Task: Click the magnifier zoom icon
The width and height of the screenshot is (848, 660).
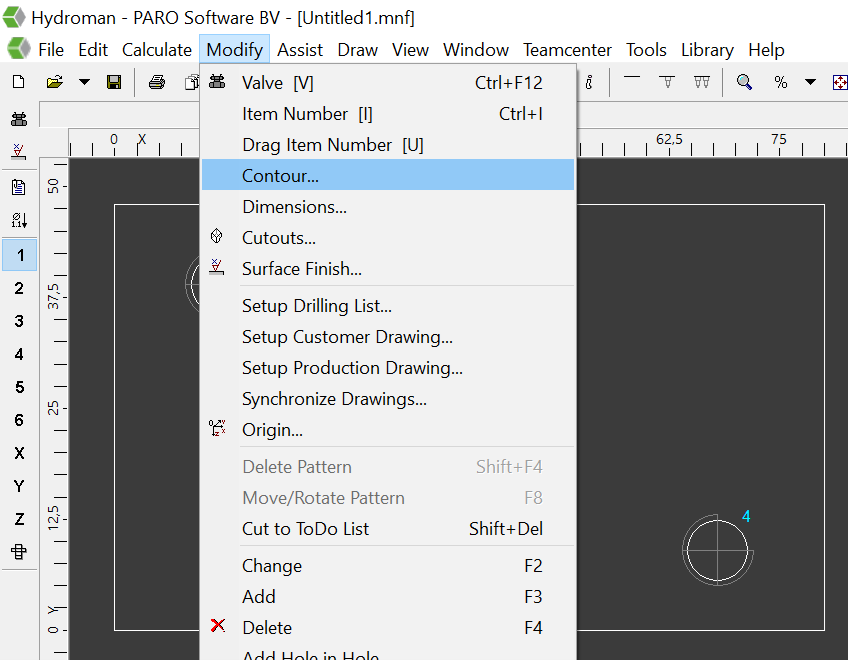Action: pos(744,82)
